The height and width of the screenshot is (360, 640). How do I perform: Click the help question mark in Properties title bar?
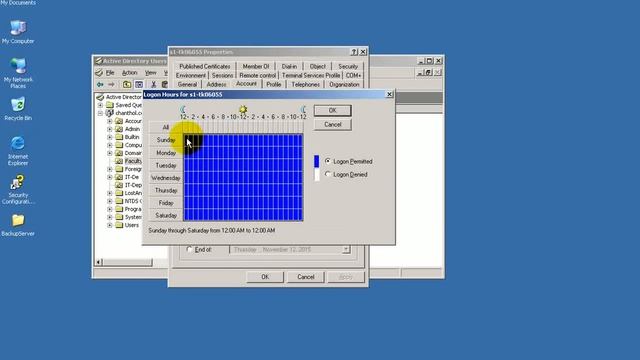click(x=354, y=52)
